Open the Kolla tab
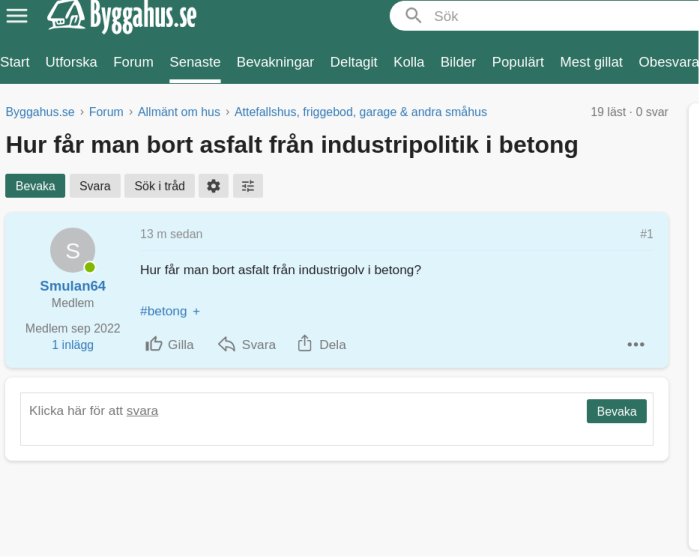Screen dimensions: 700x558 pyautogui.click(x=408, y=62)
